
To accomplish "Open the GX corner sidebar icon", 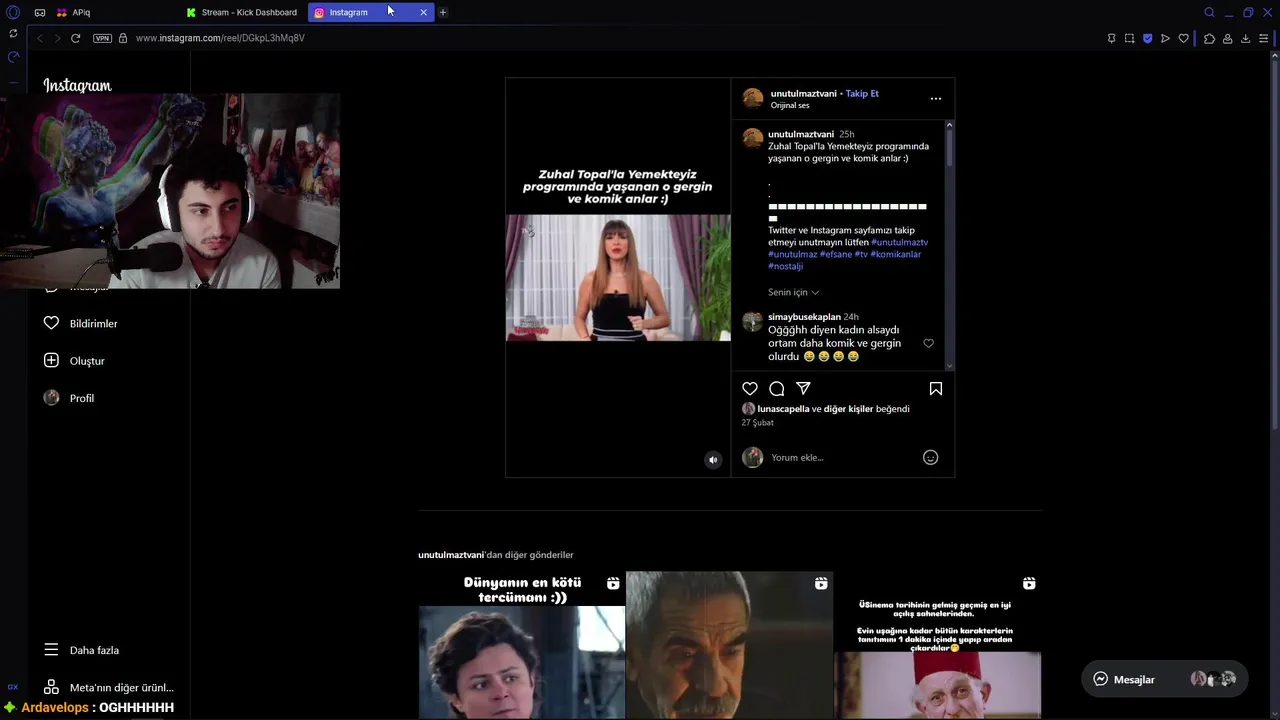I will pyautogui.click(x=13, y=687).
